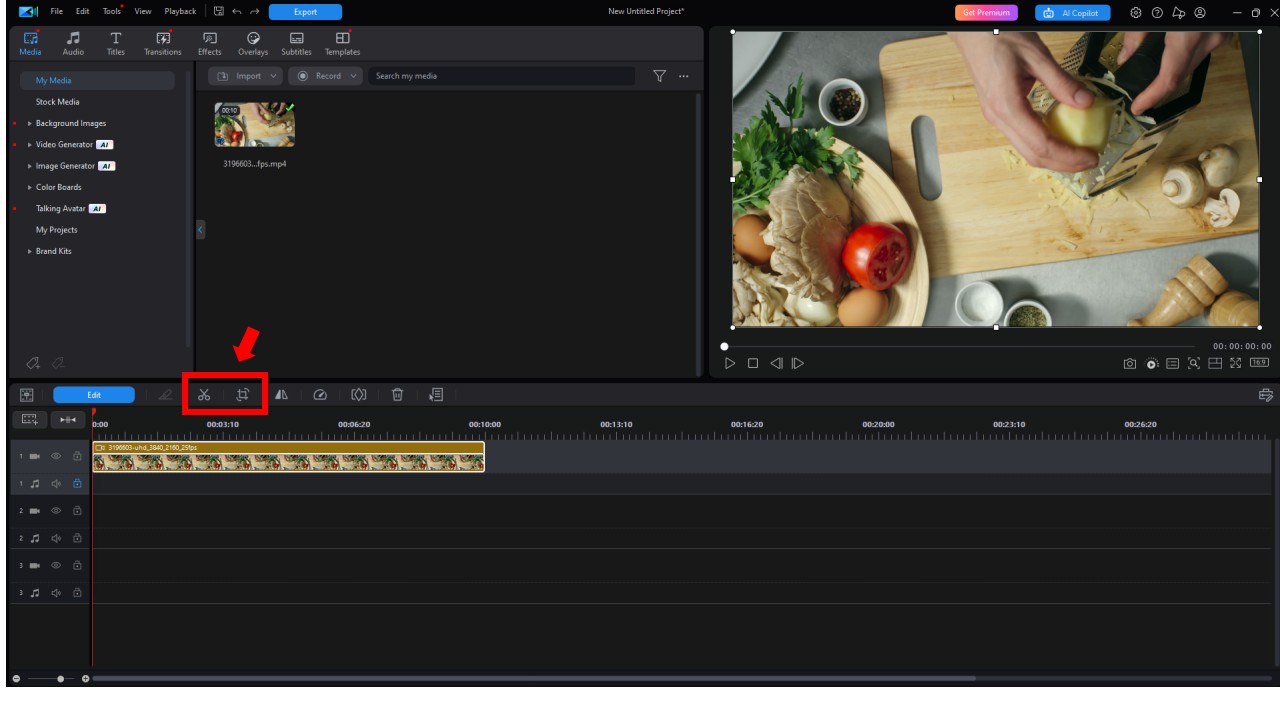The image size is (1280, 720).
Task: Click the preview zoom magnifier icon
Action: point(1194,363)
